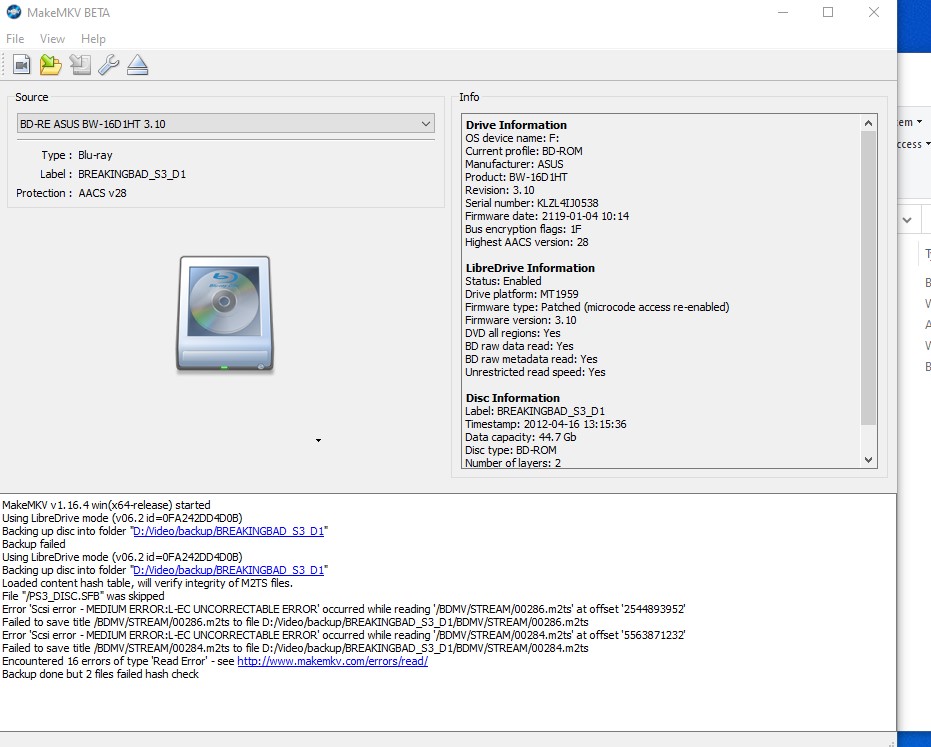Click 'Number of layers: 2' line

(512, 463)
